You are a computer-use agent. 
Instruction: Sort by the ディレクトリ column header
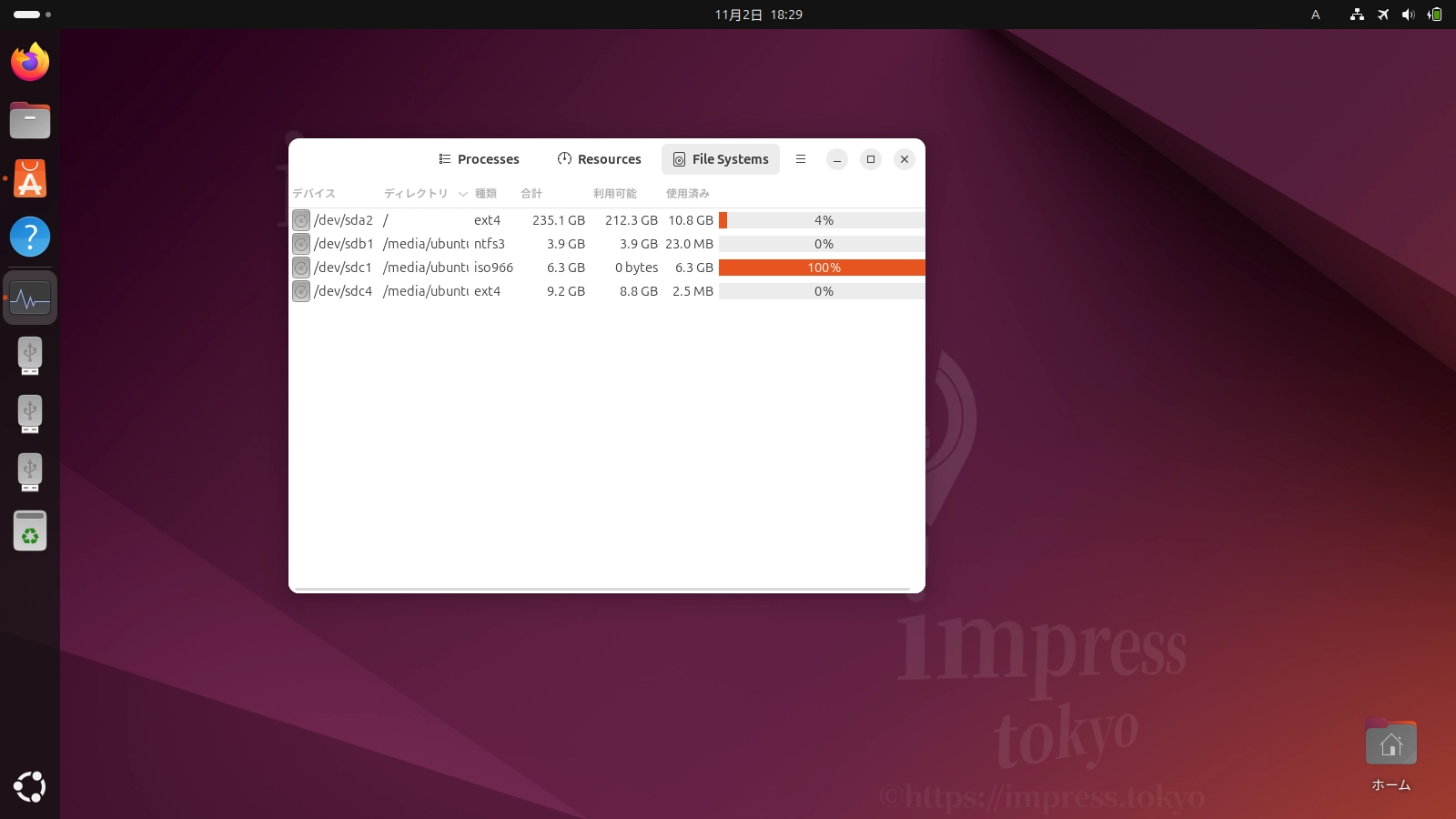[416, 194]
